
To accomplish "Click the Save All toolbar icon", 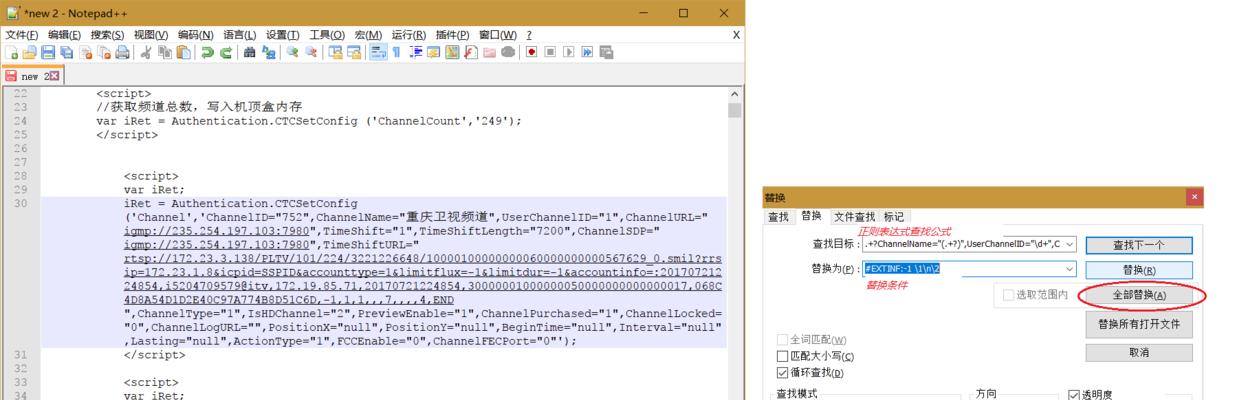I will click(x=66, y=52).
